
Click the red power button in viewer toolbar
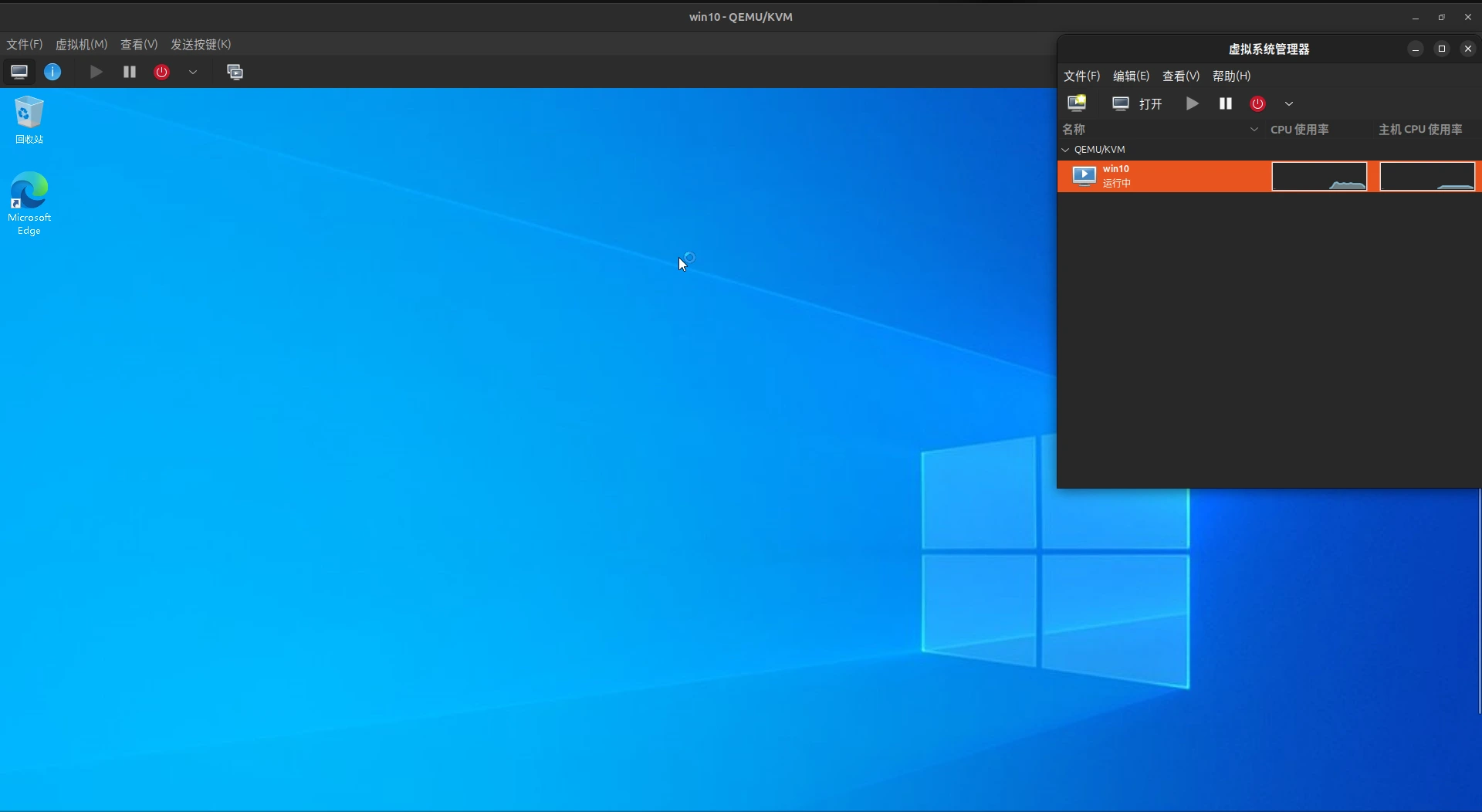point(161,72)
